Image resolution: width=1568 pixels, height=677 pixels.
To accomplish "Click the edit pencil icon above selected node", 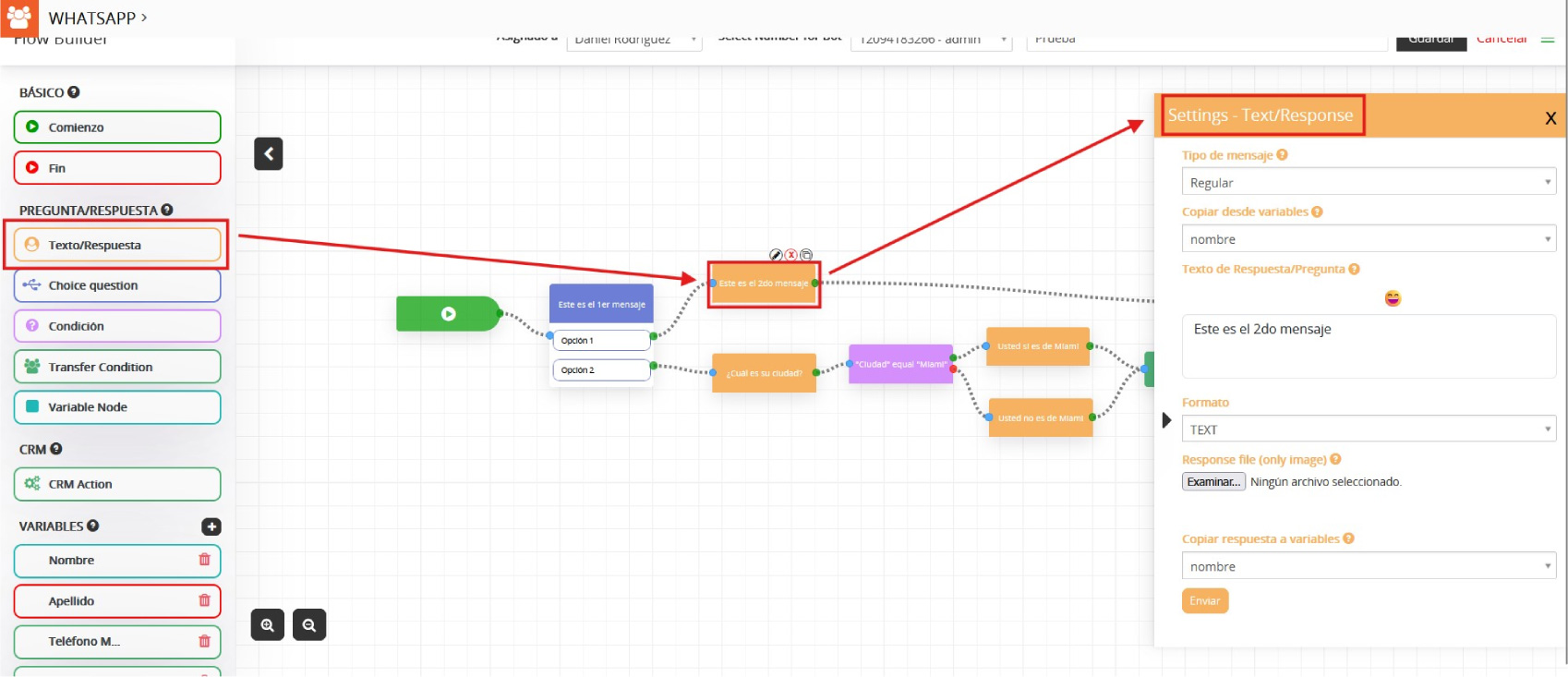I will 776,255.
